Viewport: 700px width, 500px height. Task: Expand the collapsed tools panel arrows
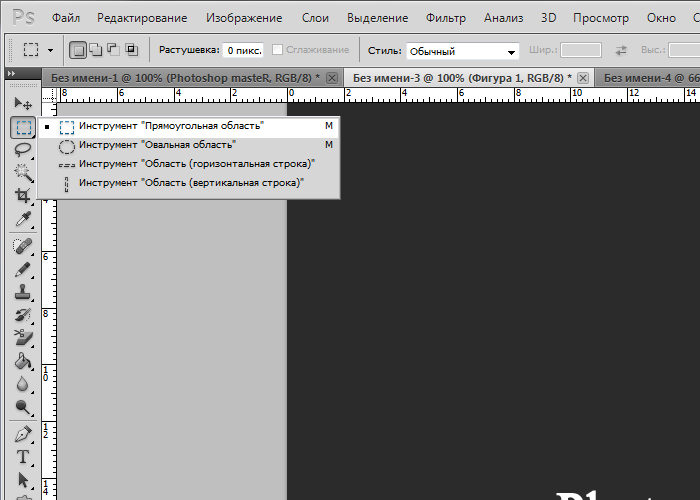pyautogui.click(x=12, y=74)
